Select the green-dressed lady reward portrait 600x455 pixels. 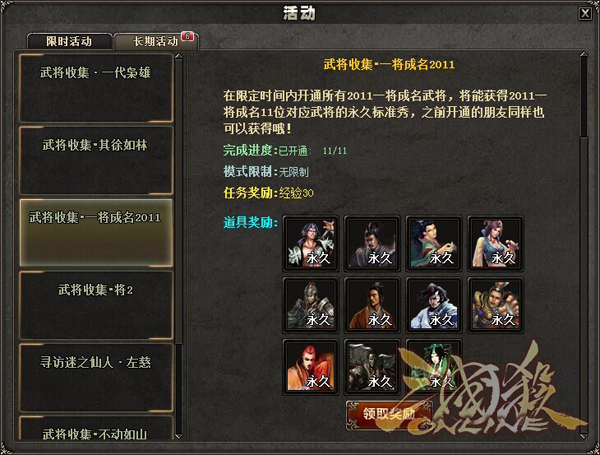[x=434, y=367]
